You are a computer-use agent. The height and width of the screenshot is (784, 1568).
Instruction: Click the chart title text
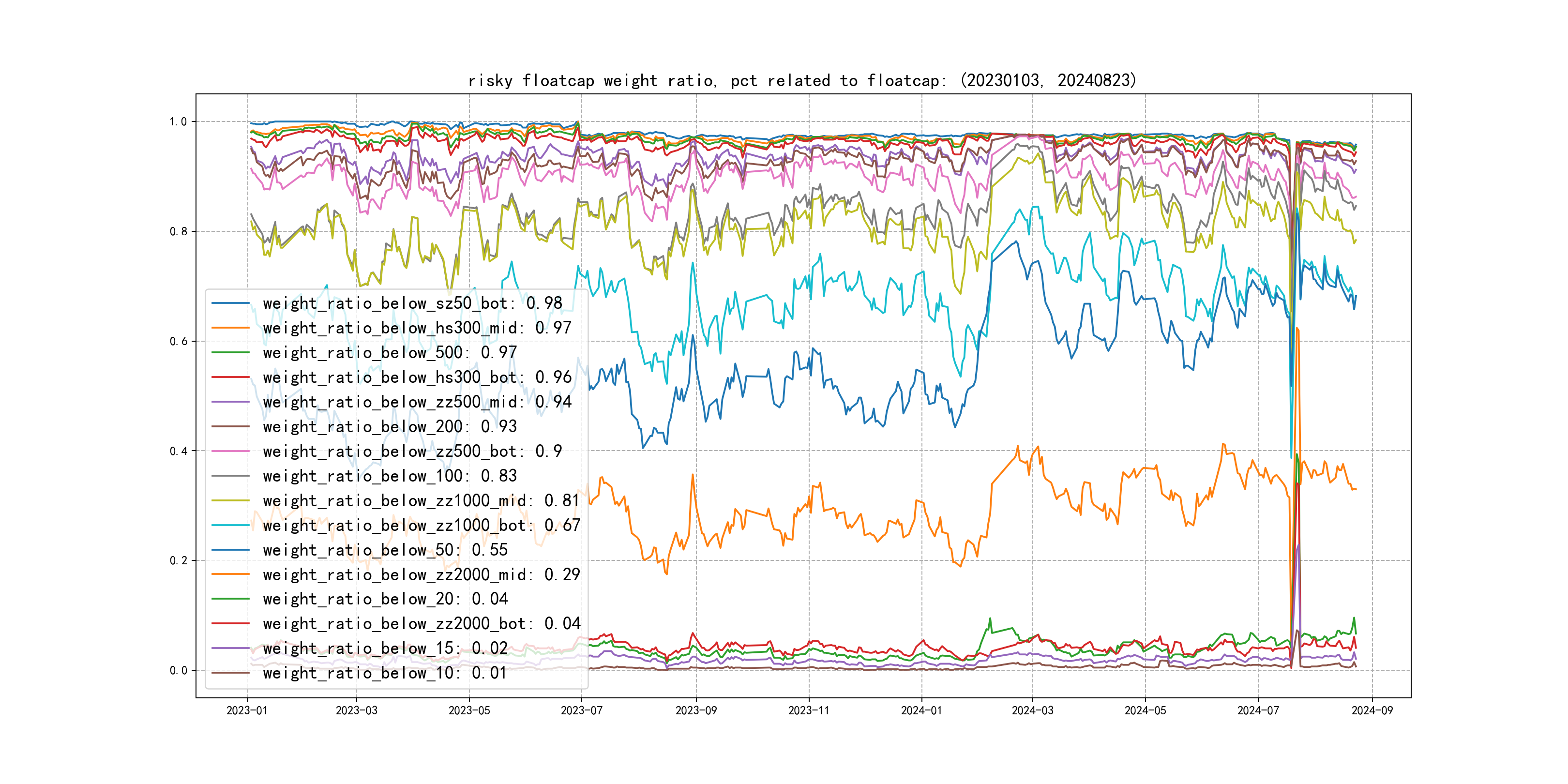coord(801,80)
